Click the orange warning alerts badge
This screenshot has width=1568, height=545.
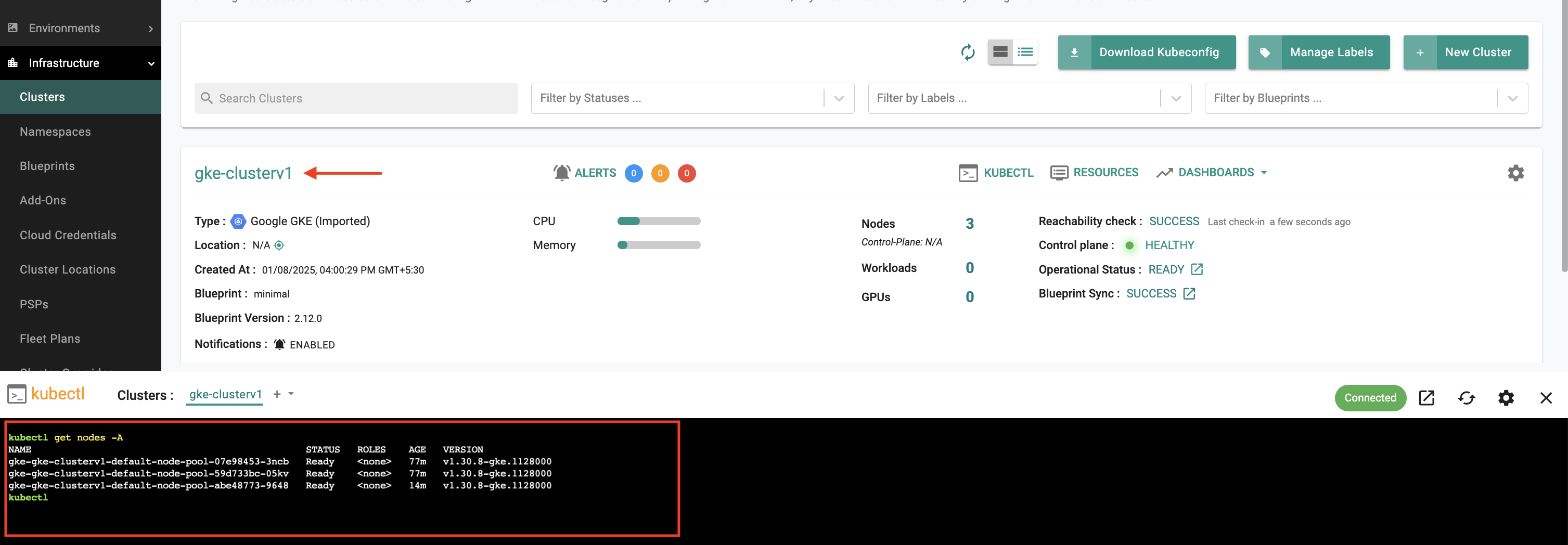click(x=660, y=173)
